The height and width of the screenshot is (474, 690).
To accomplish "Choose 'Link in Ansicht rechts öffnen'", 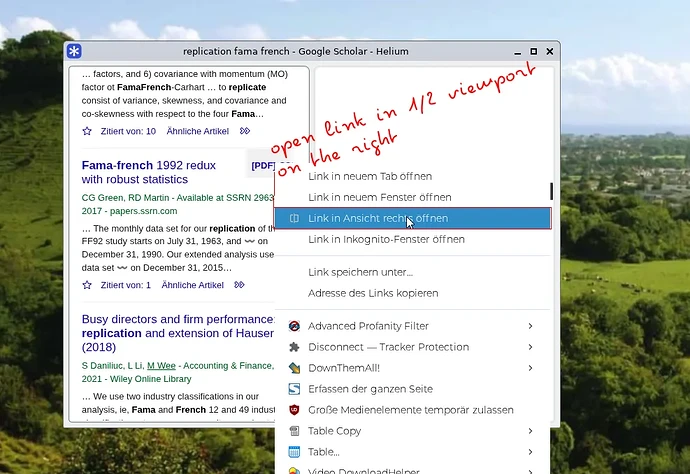I will 412,218.
